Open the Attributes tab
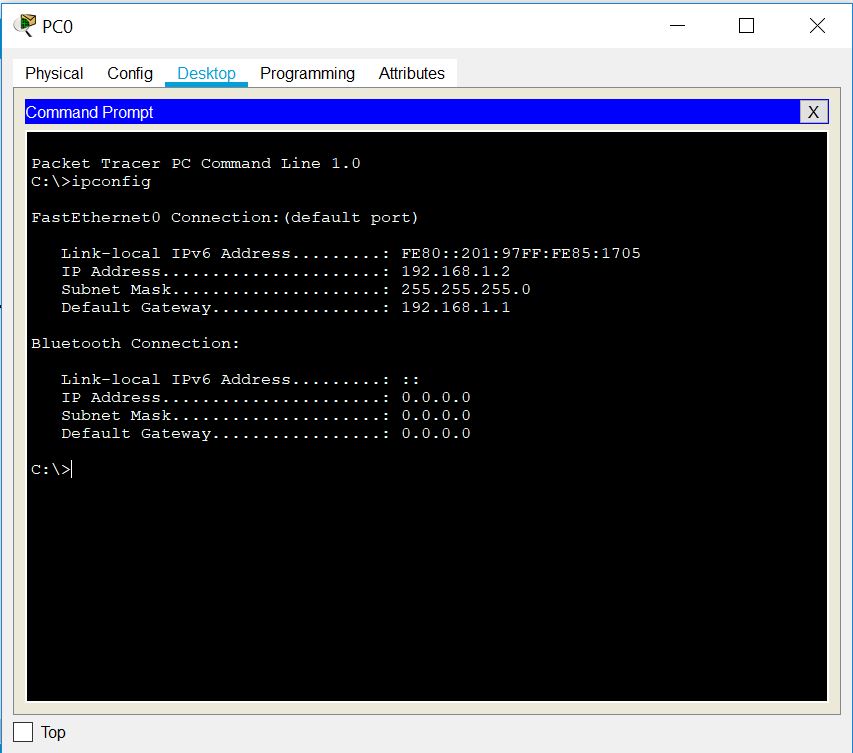This screenshot has height=753, width=853. [411, 73]
